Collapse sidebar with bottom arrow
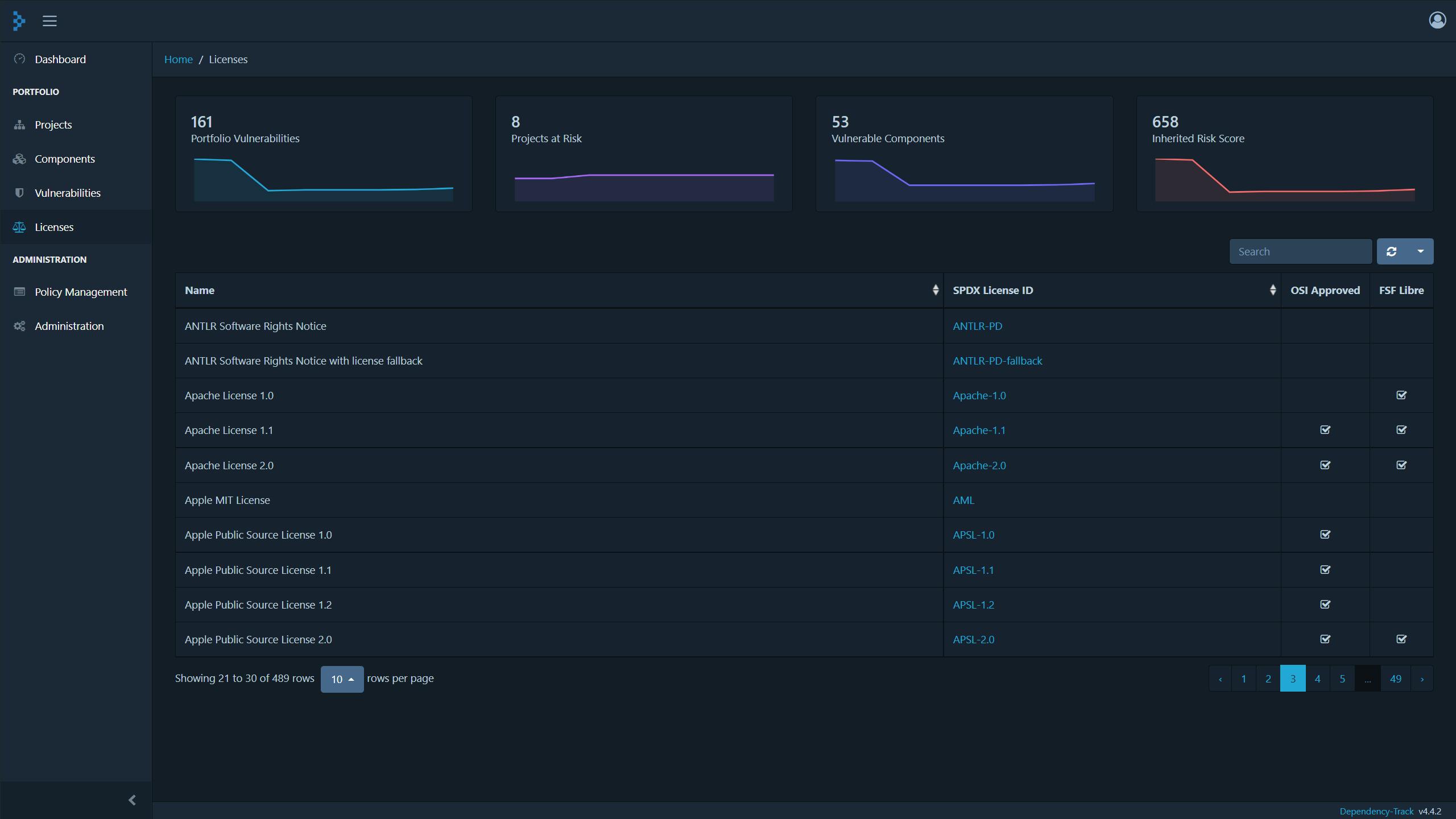Viewport: 1456px width, 819px height. pyautogui.click(x=132, y=800)
